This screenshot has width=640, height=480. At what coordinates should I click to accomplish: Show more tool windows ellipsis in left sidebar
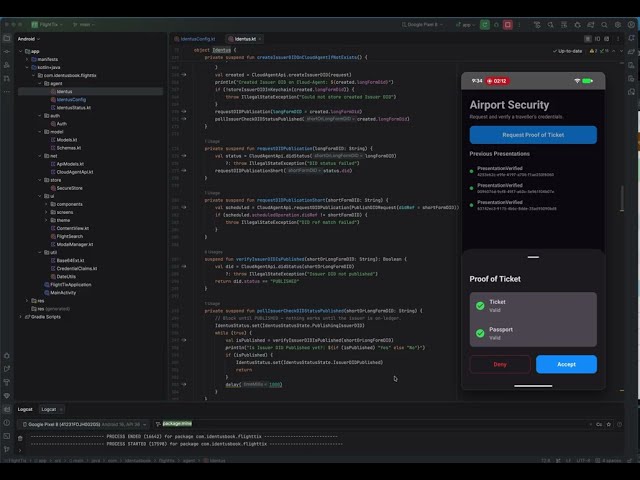click(7, 91)
